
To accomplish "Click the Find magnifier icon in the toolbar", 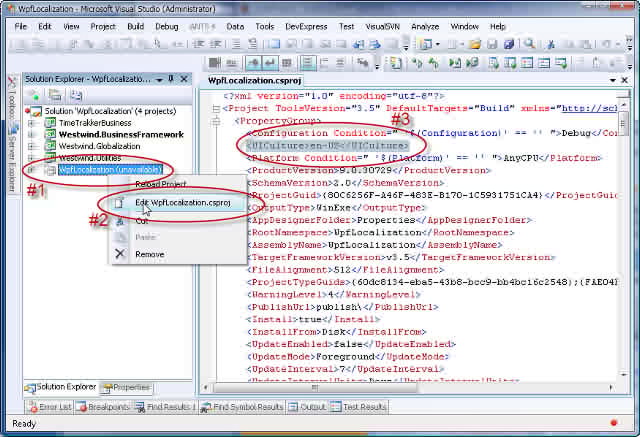I will click(x=529, y=43).
